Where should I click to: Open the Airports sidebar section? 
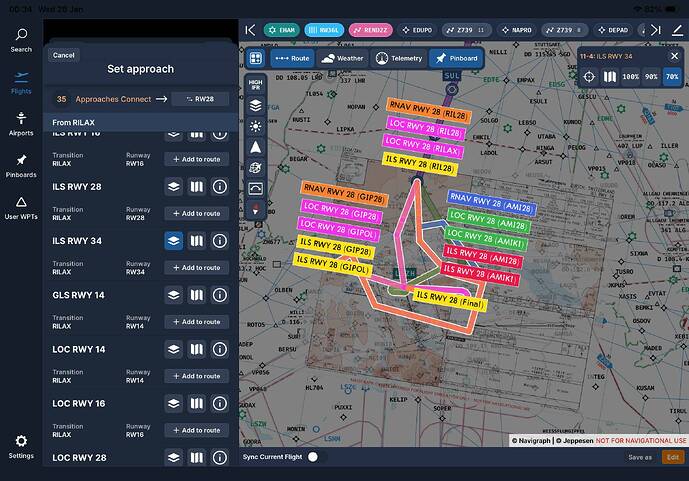(x=21, y=124)
